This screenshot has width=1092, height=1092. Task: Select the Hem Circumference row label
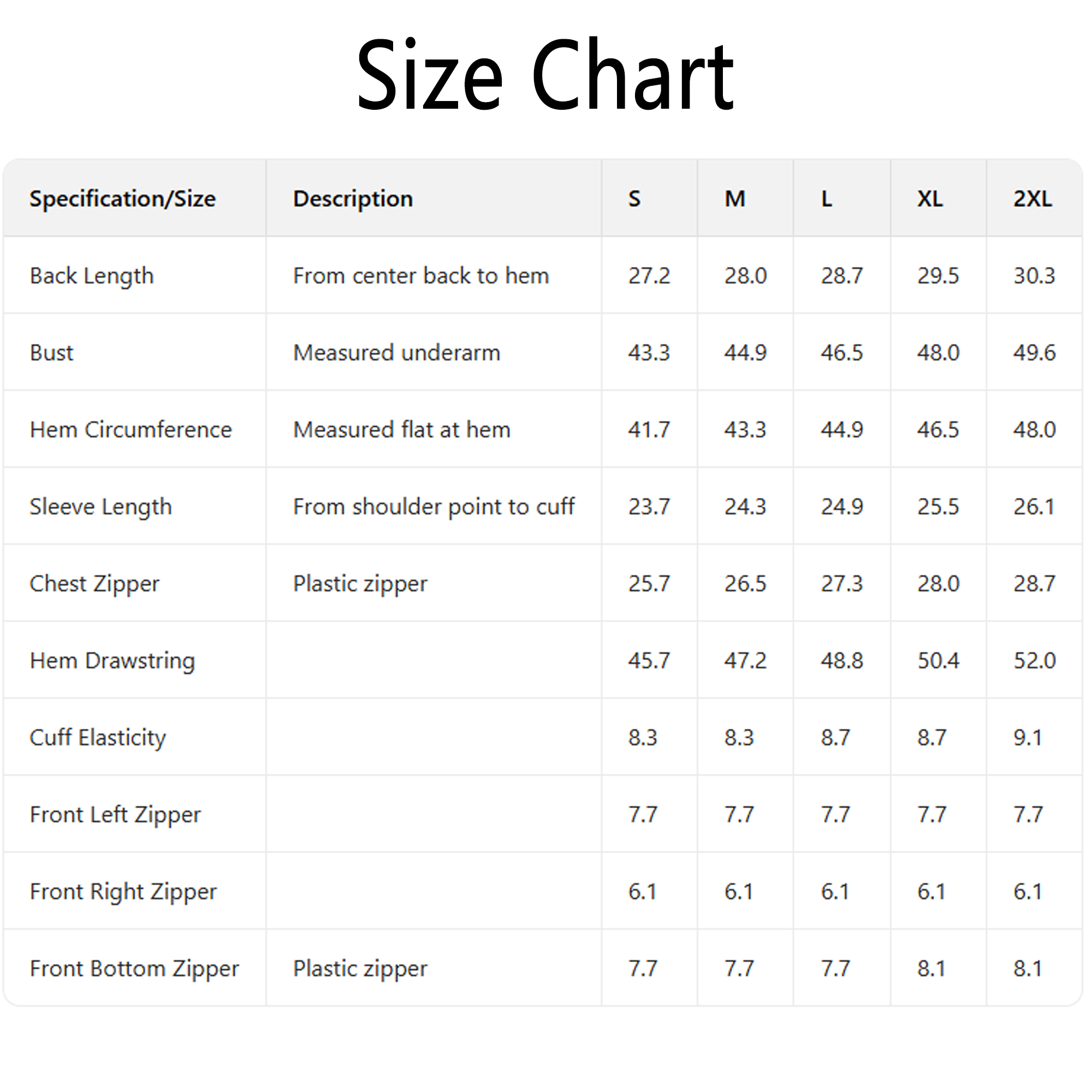pos(130,430)
